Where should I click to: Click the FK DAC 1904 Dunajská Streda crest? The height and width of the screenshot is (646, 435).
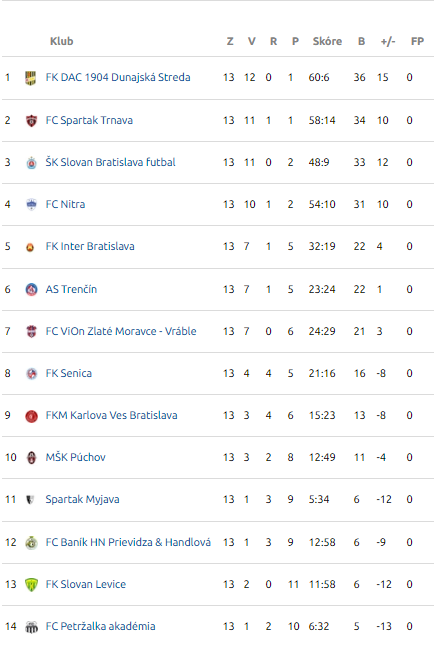click(30, 77)
